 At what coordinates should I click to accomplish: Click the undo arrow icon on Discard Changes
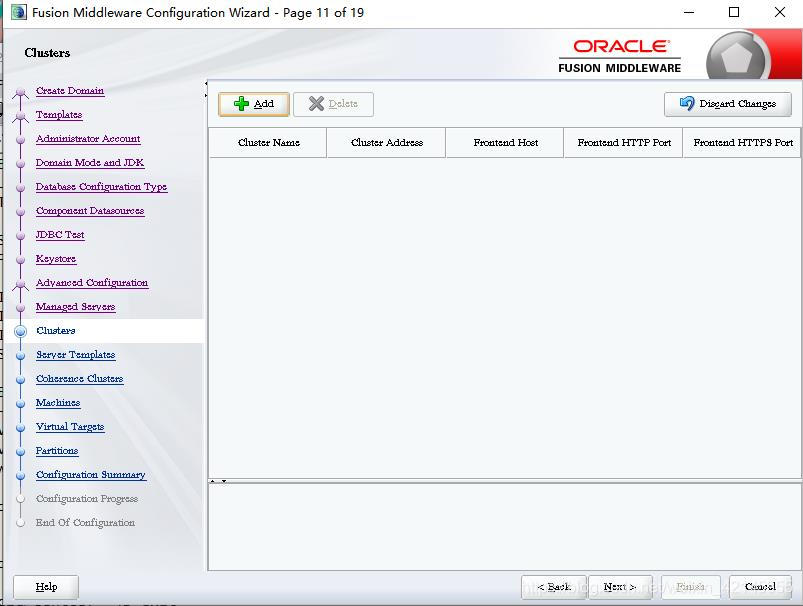pyautogui.click(x=687, y=103)
